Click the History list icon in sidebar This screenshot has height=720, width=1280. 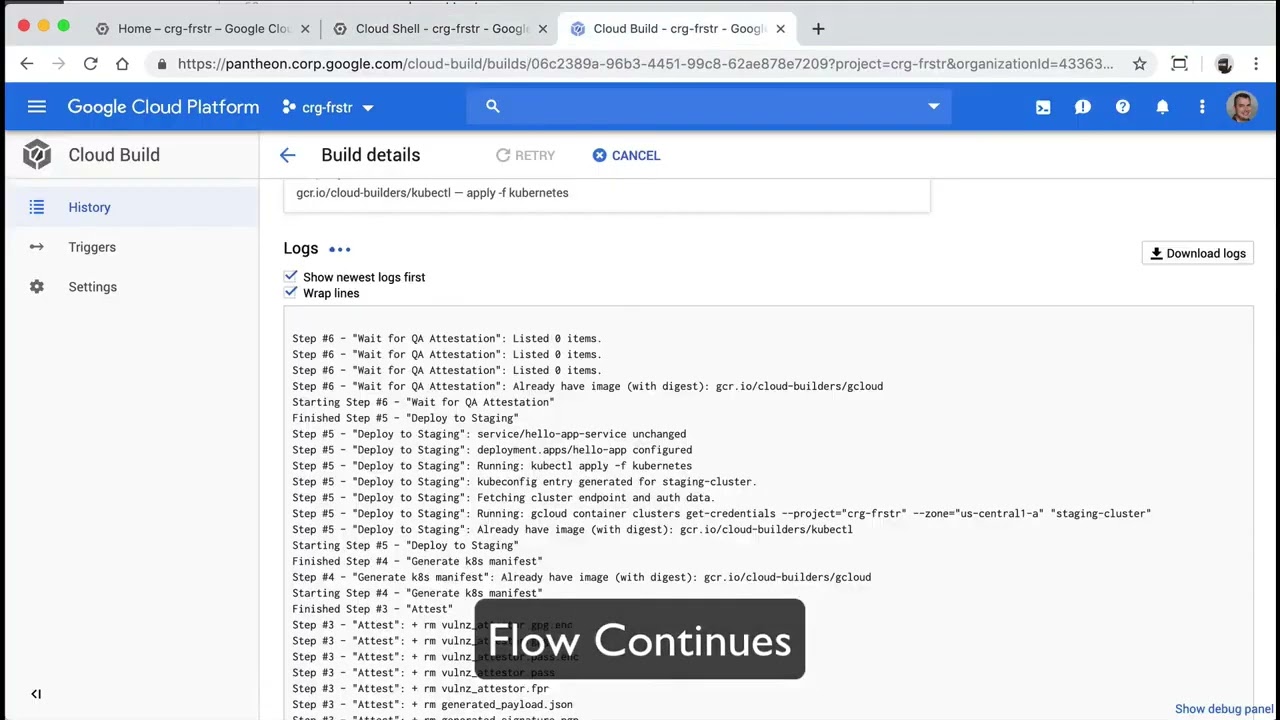click(x=37, y=207)
